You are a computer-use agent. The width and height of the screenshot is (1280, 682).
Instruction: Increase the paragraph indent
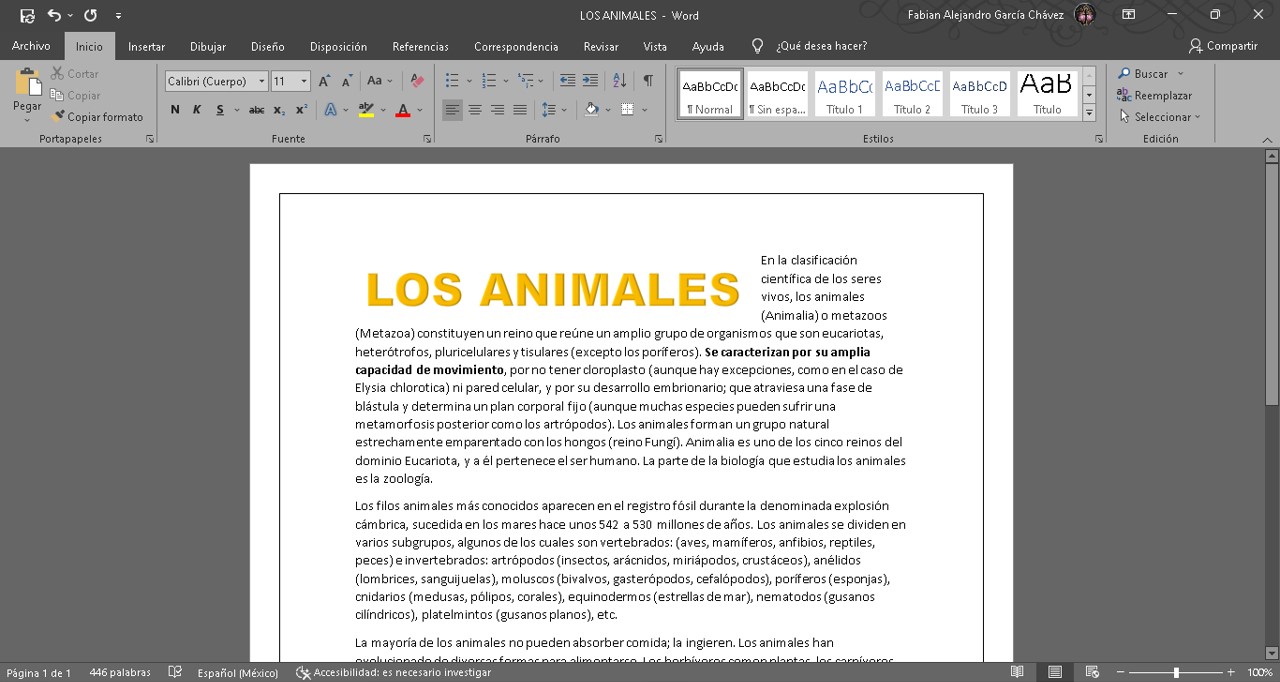click(591, 81)
